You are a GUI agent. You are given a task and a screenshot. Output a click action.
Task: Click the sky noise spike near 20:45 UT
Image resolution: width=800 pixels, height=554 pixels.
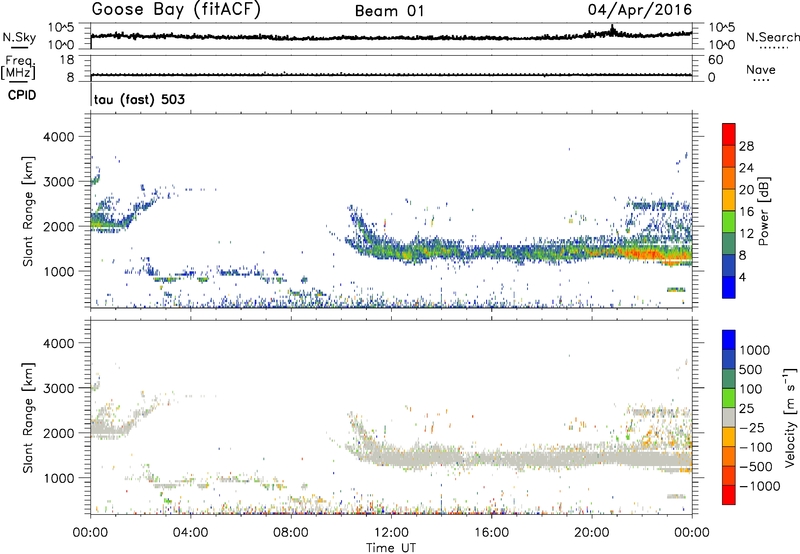(612, 29)
